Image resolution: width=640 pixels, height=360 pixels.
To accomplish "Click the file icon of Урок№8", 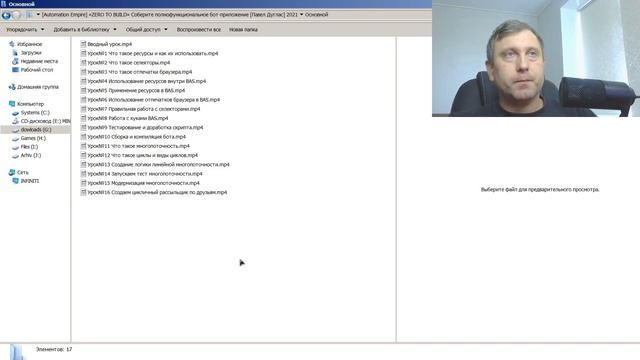I will (x=83, y=118).
